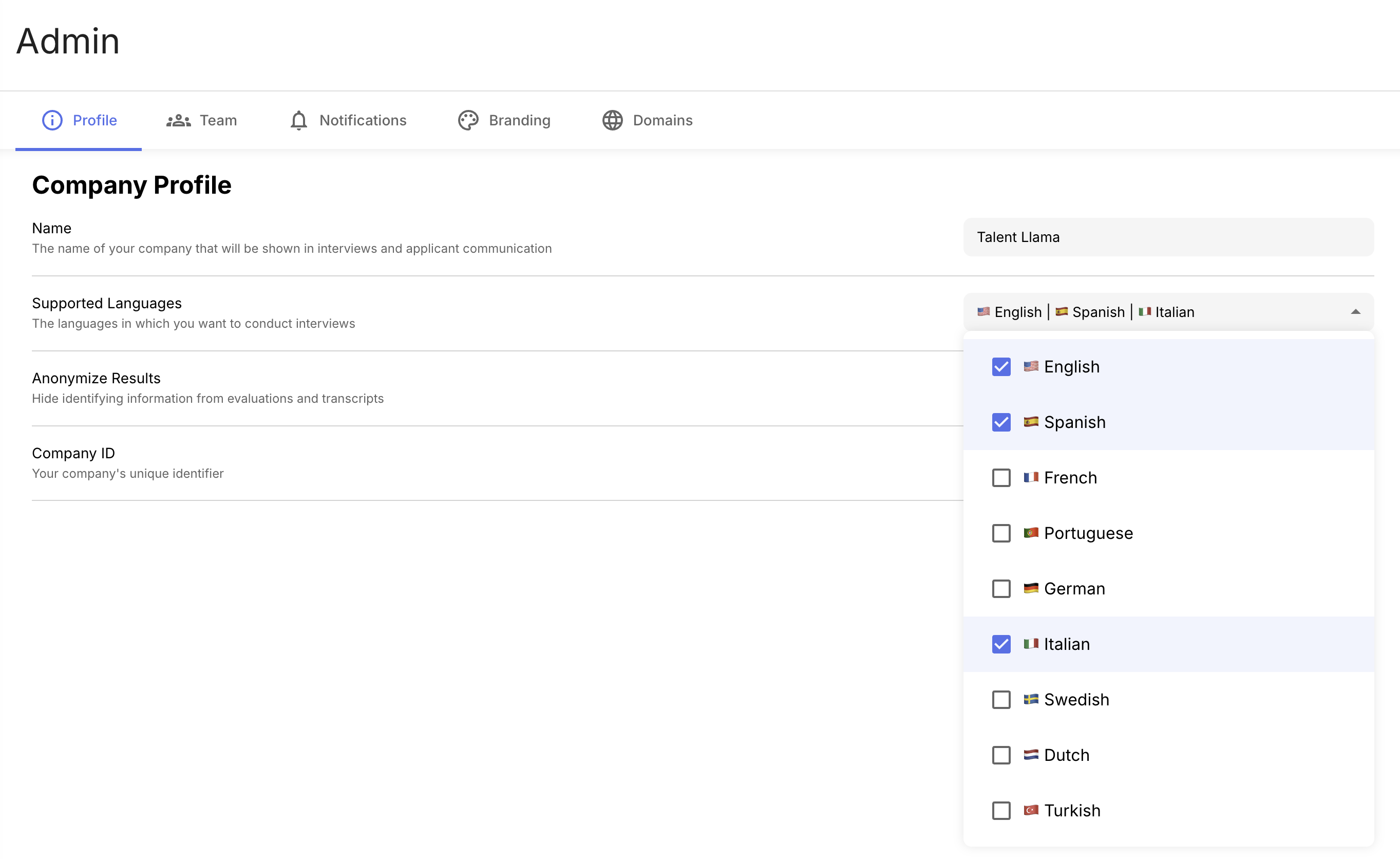The image size is (1400, 859).
Task: Check the French language checkbox
Action: (x=1001, y=478)
